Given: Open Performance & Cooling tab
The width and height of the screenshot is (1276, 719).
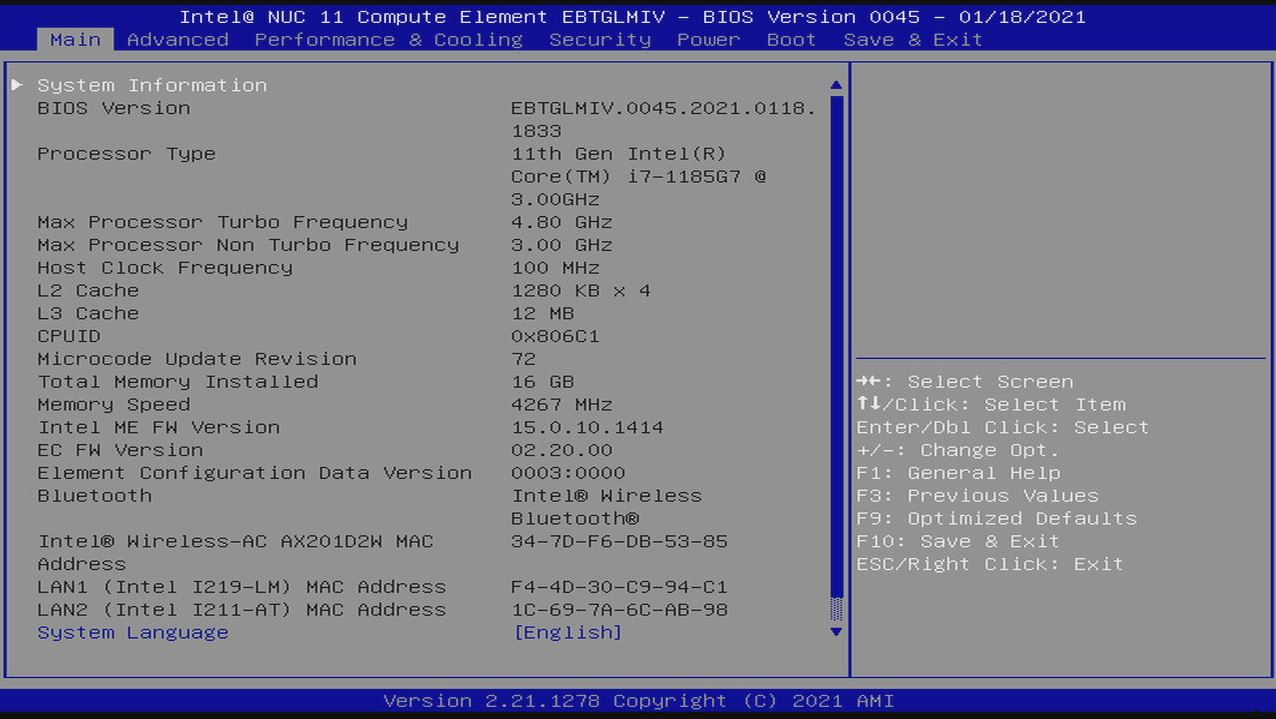Looking at the screenshot, I should [388, 39].
